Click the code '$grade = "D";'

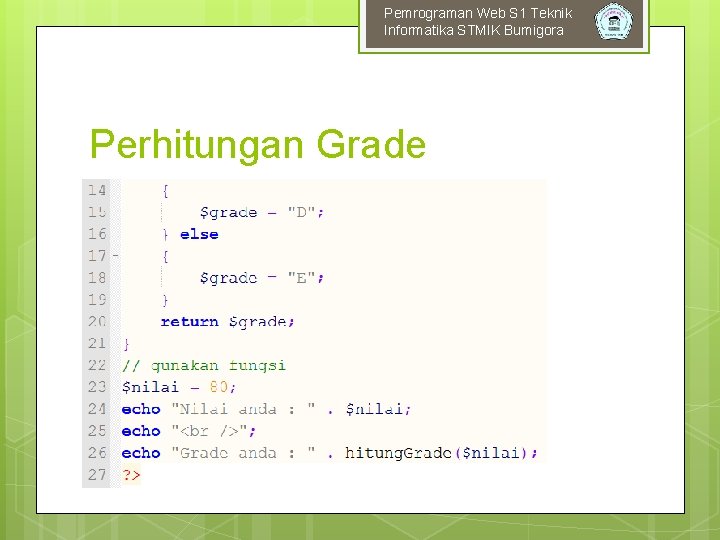(262, 213)
